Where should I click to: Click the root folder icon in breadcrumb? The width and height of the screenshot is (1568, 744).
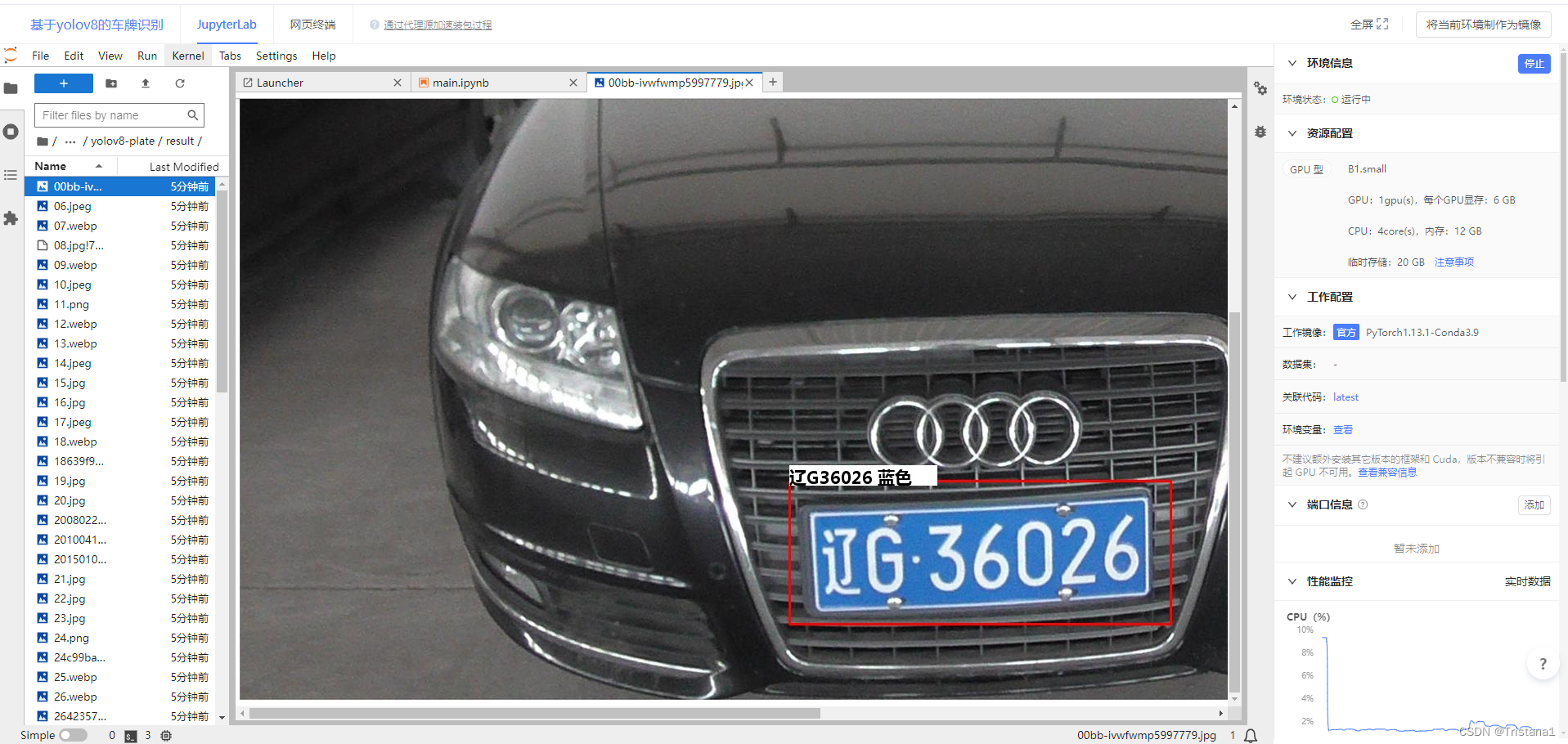click(x=43, y=141)
